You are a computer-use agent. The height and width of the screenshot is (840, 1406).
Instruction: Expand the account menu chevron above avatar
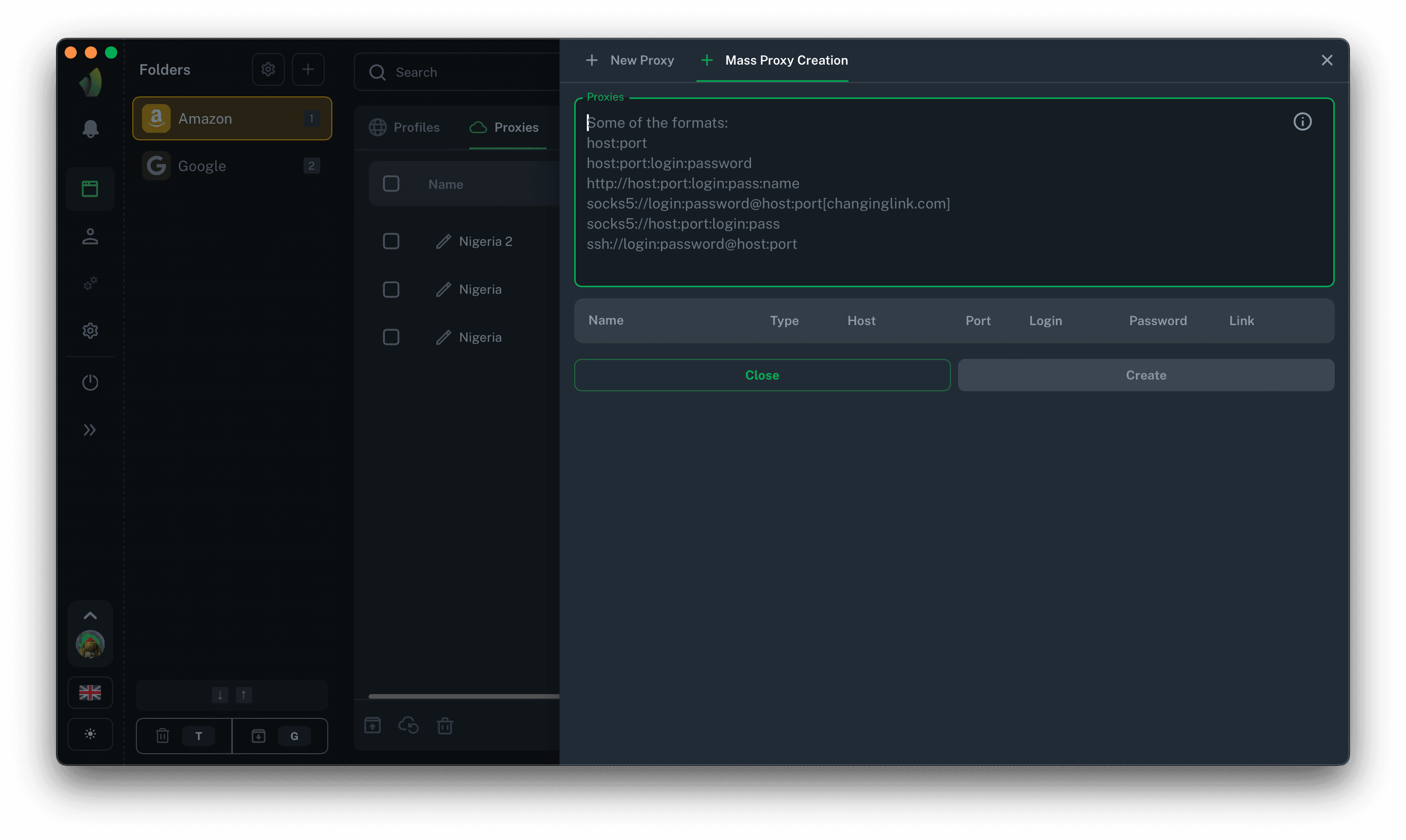(90, 615)
